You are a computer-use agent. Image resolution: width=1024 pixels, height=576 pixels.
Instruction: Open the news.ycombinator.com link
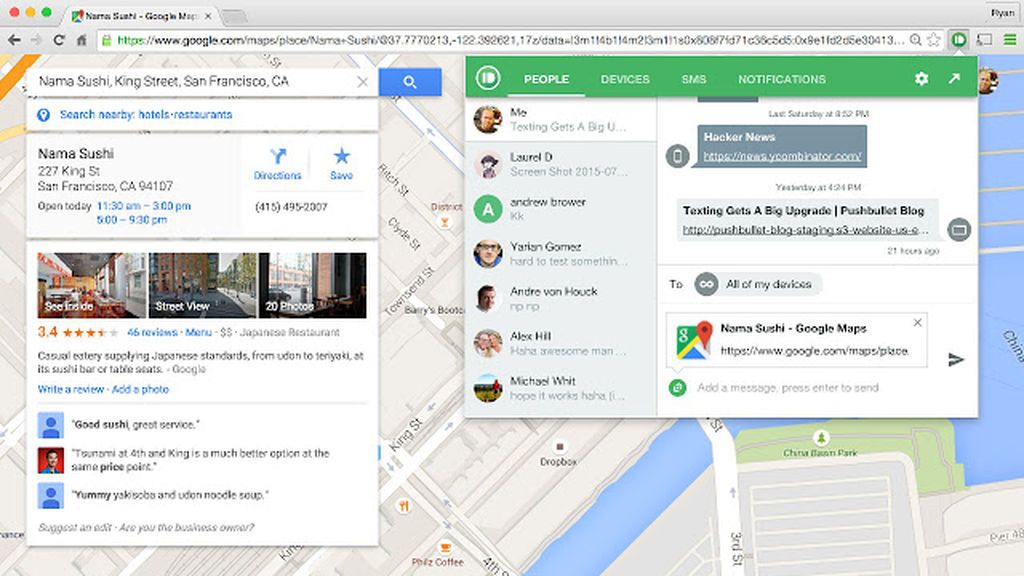coord(782,156)
